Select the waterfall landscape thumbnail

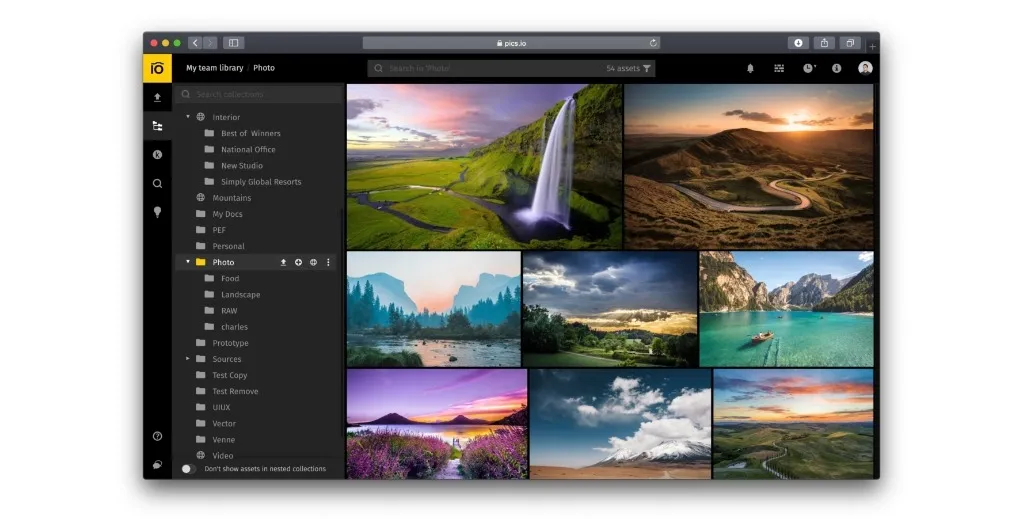(485, 166)
